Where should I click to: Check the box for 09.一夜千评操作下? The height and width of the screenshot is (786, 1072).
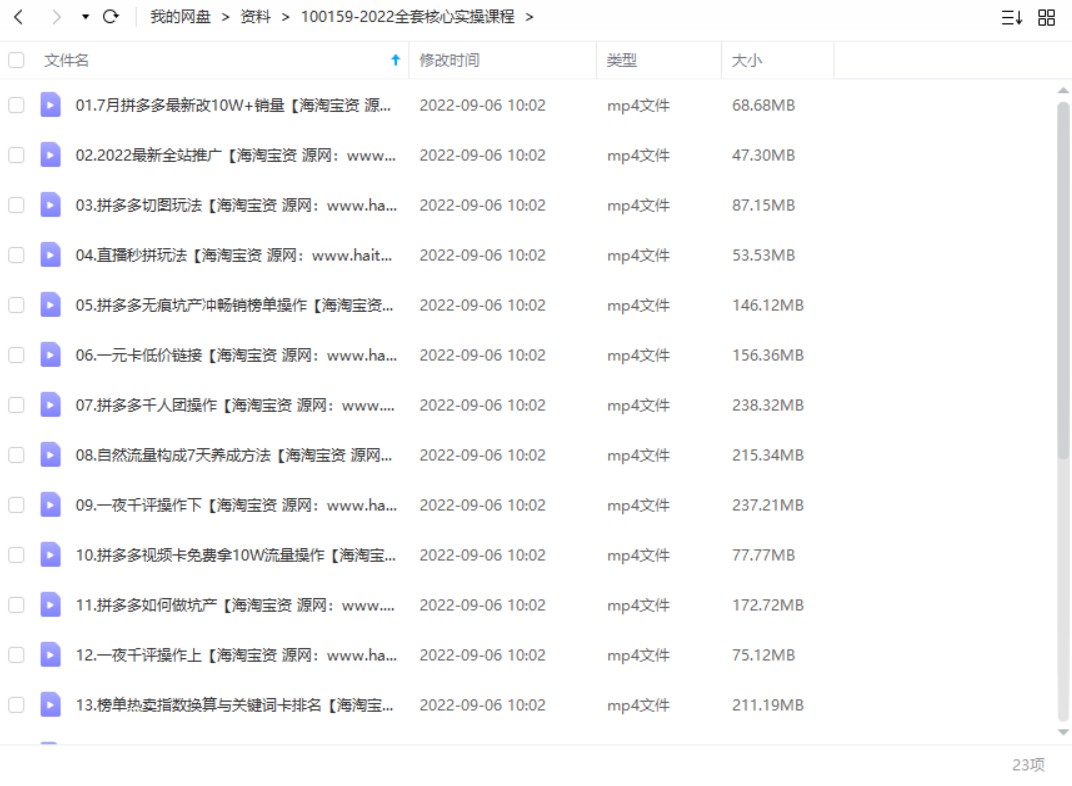[16, 505]
